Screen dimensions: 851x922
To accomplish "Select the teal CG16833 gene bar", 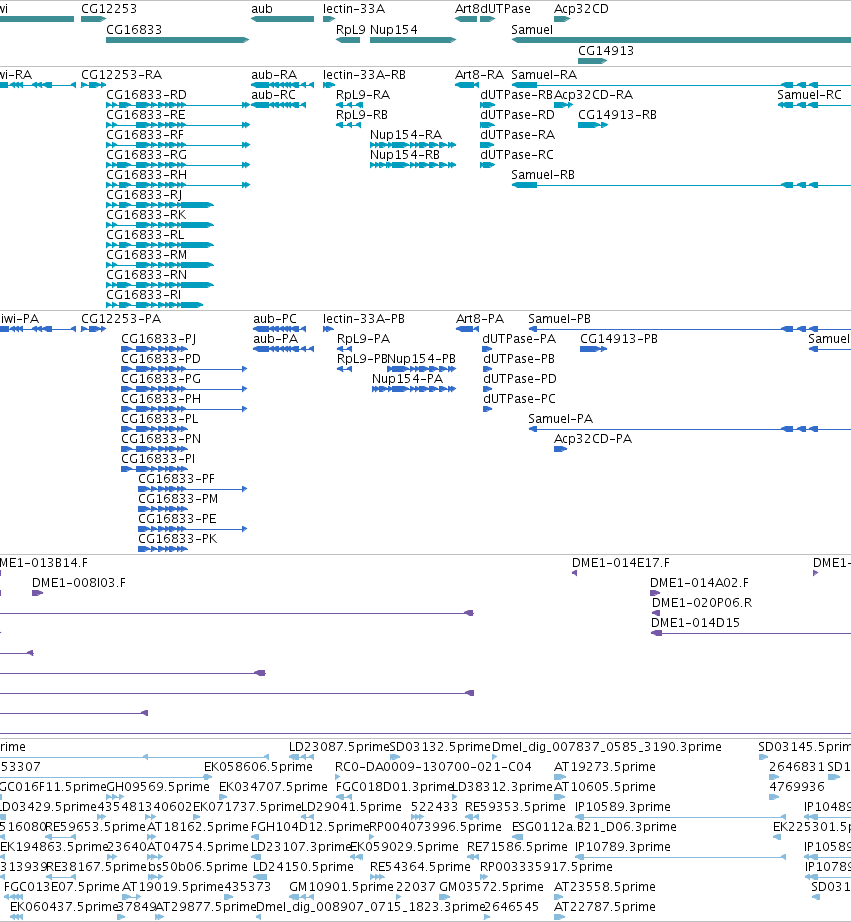I will pos(178,40).
